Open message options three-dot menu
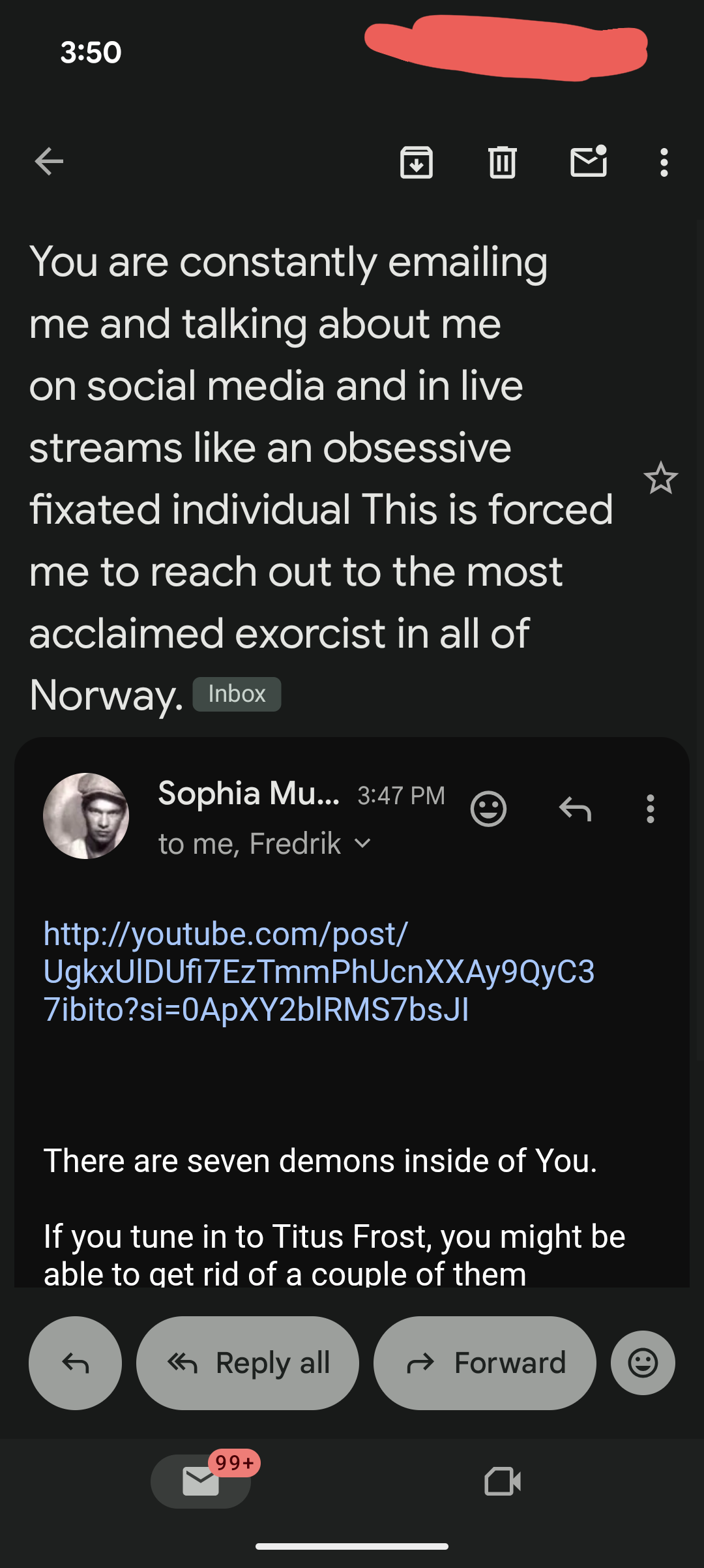This screenshot has height=1568, width=704. tap(650, 809)
